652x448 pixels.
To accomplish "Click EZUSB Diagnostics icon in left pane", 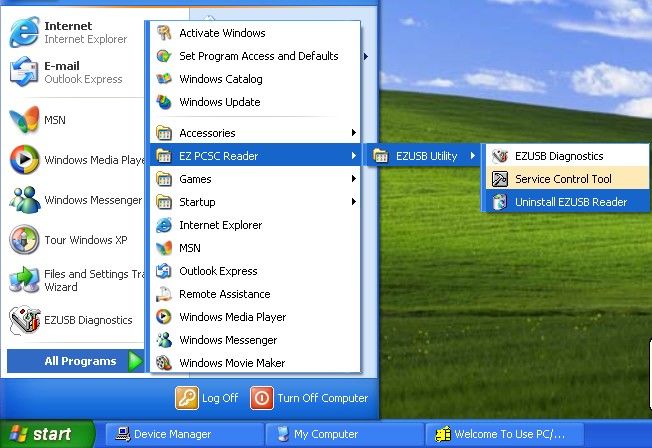I will (x=24, y=319).
